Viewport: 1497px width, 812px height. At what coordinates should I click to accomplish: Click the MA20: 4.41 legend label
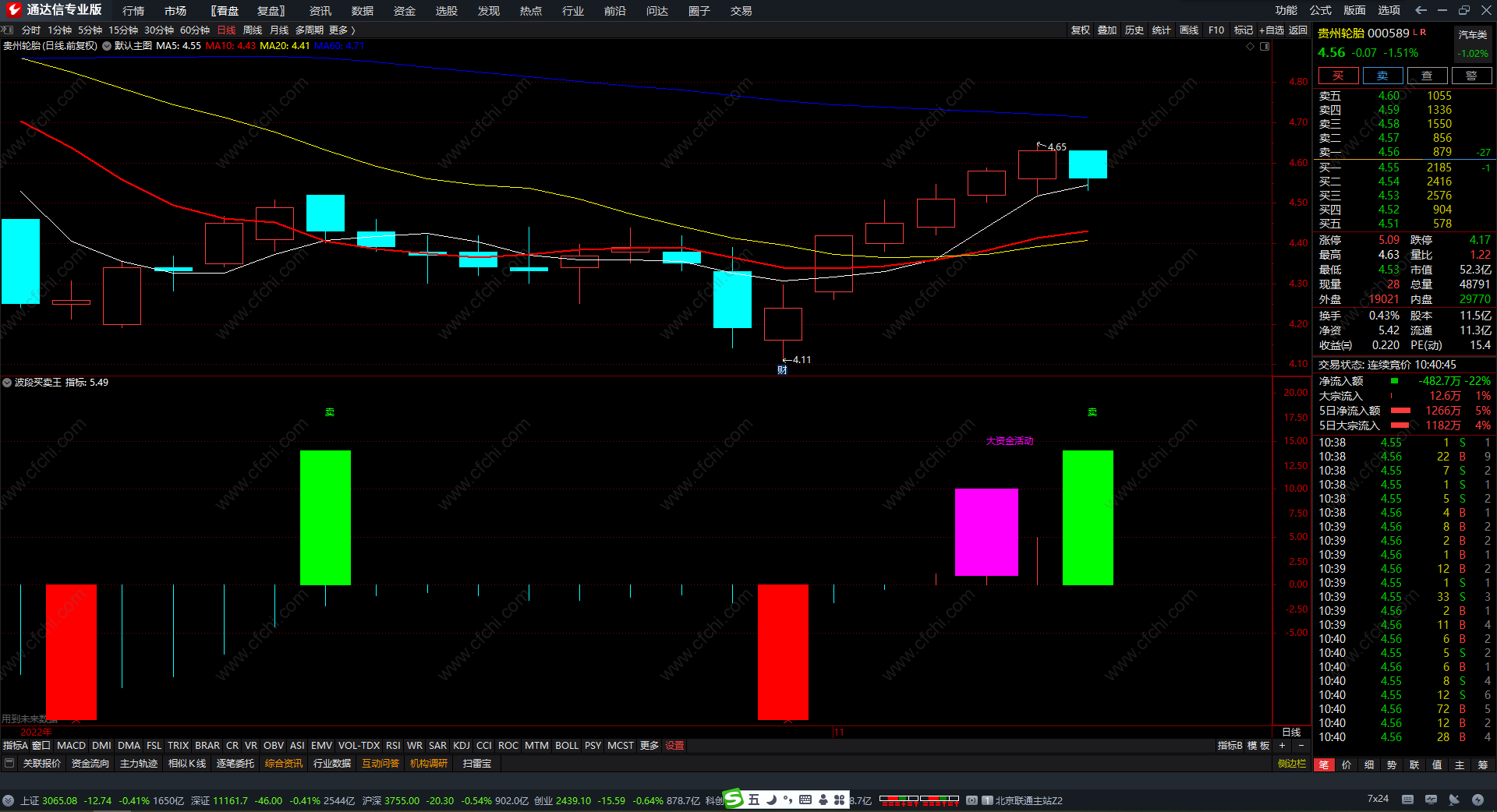(285, 46)
